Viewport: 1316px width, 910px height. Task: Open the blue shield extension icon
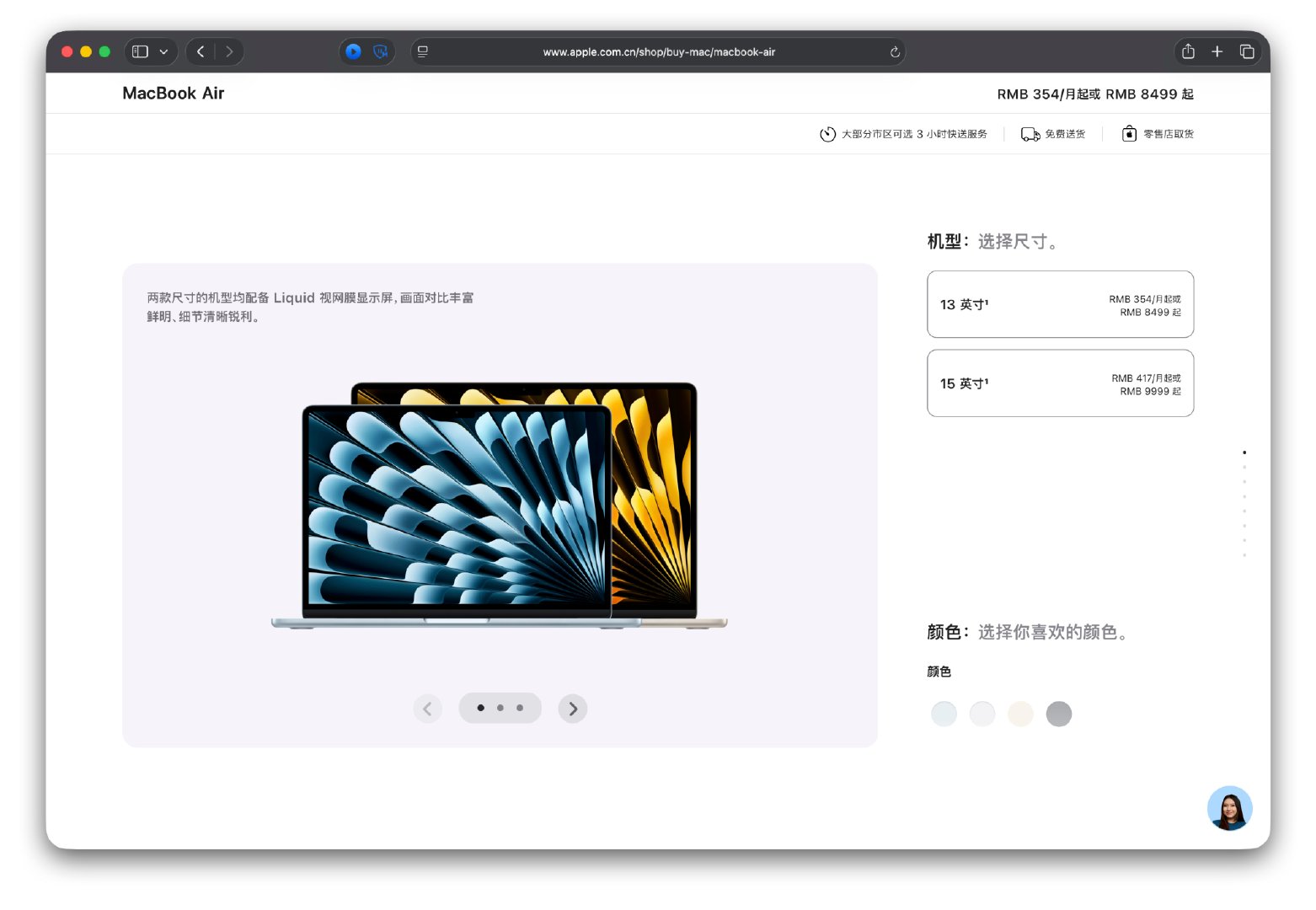click(381, 51)
